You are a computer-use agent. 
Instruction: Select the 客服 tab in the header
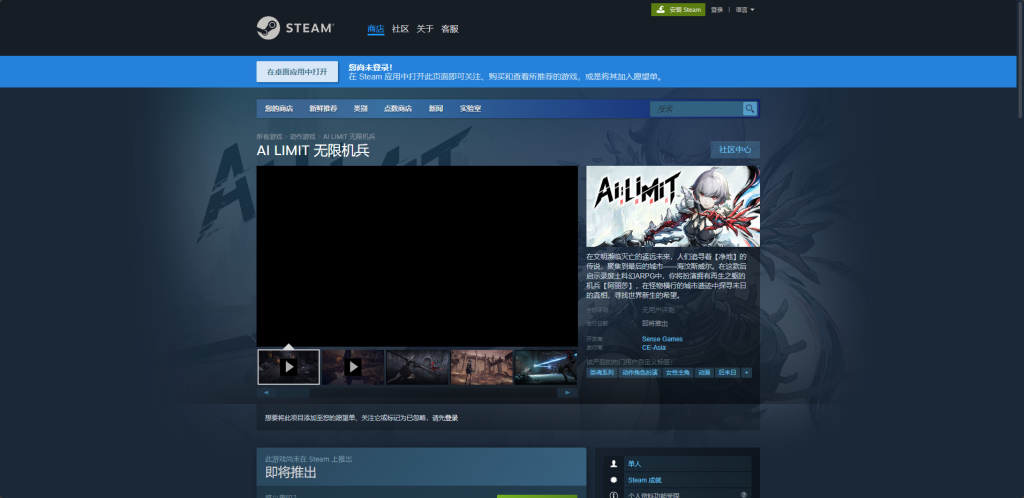point(450,29)
